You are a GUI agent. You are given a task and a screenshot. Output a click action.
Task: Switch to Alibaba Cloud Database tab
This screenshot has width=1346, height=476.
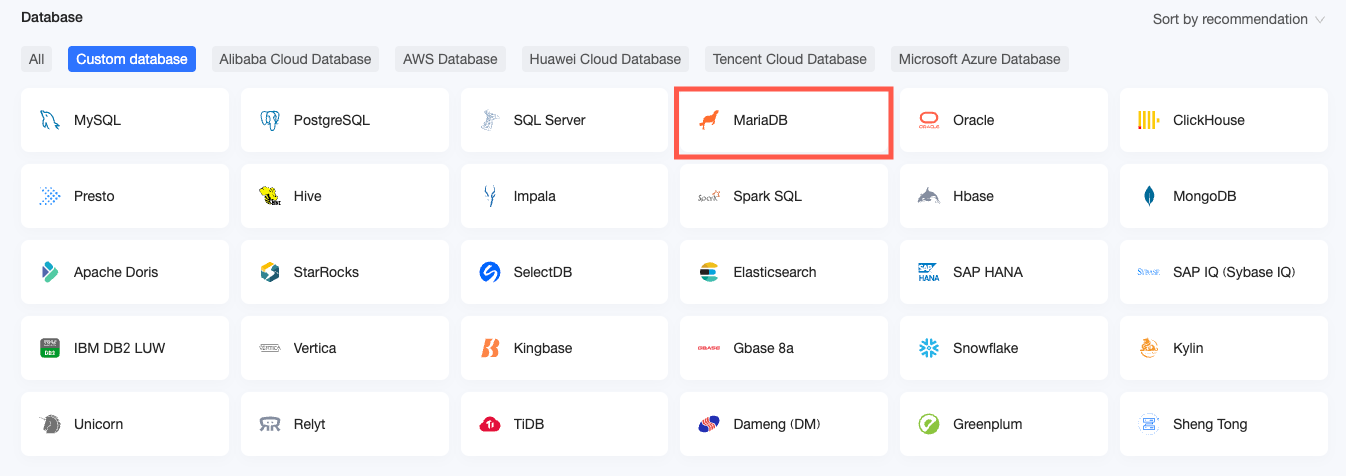click(295, 59)
